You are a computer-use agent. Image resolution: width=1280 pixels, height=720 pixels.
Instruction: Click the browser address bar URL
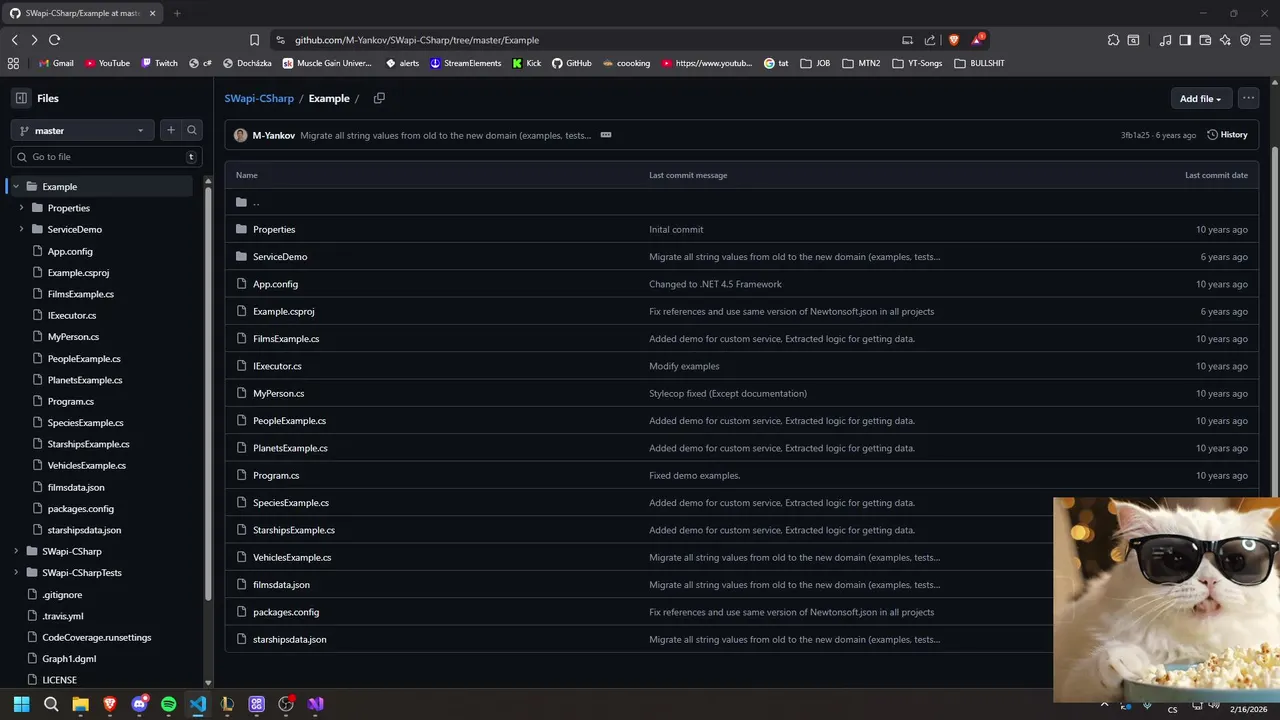[x=417, y=40]
